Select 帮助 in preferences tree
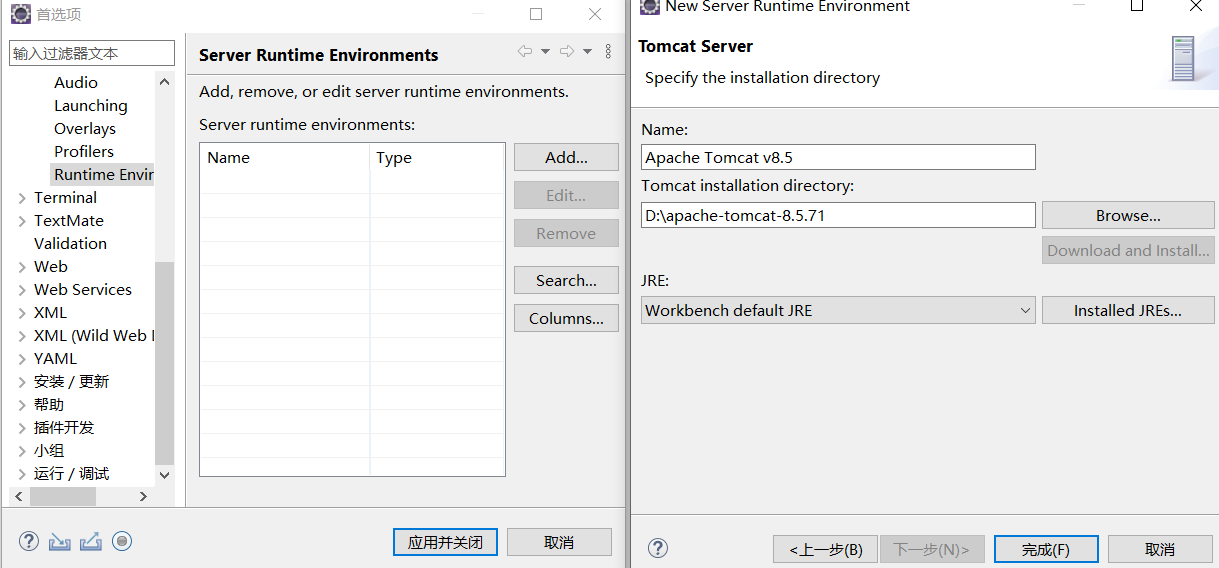The image size is (1219, 568). [49, 404]
